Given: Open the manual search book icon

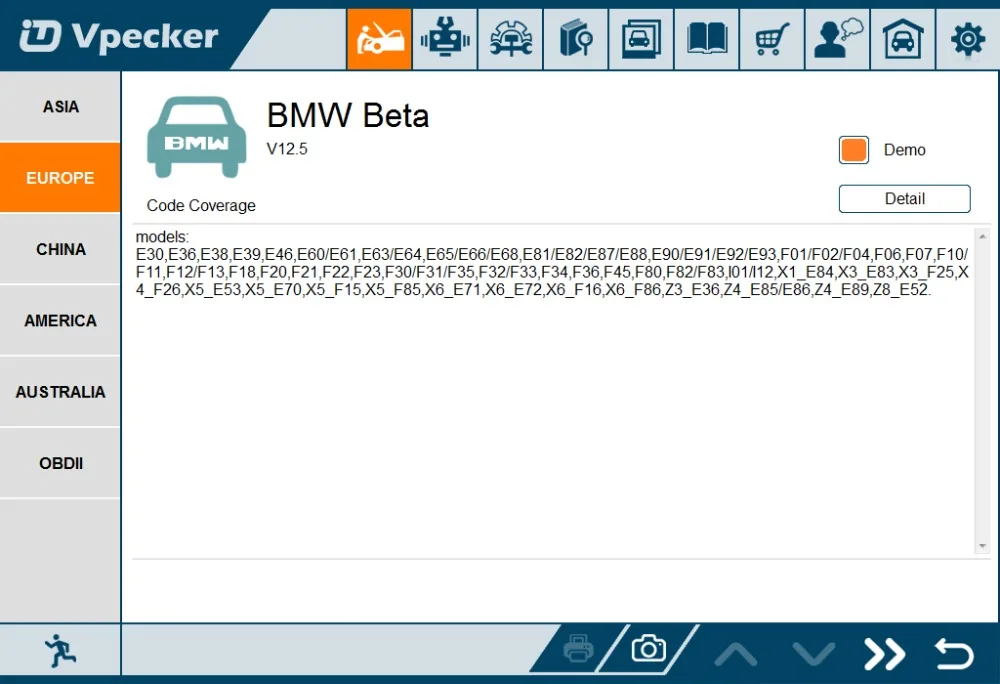Looking at the screenshot, I should [x=576, y=39].
